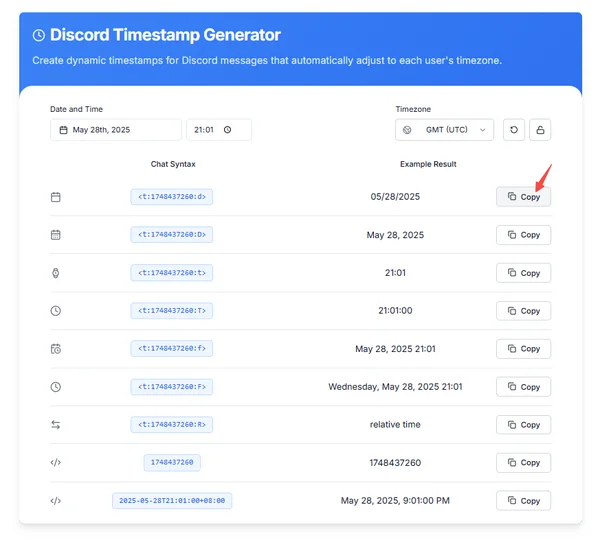Screen dimensions: 600x540
Task: Copy the May 28, 2025 long date syntax
Action: click(523, 235)
